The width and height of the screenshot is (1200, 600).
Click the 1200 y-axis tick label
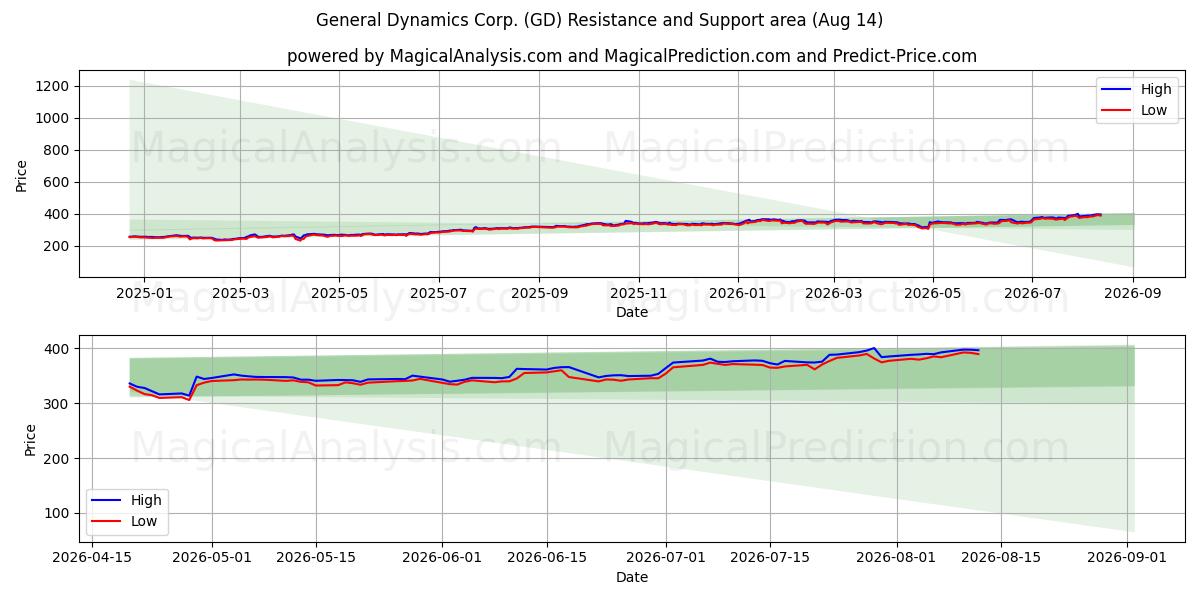point(51,86)
